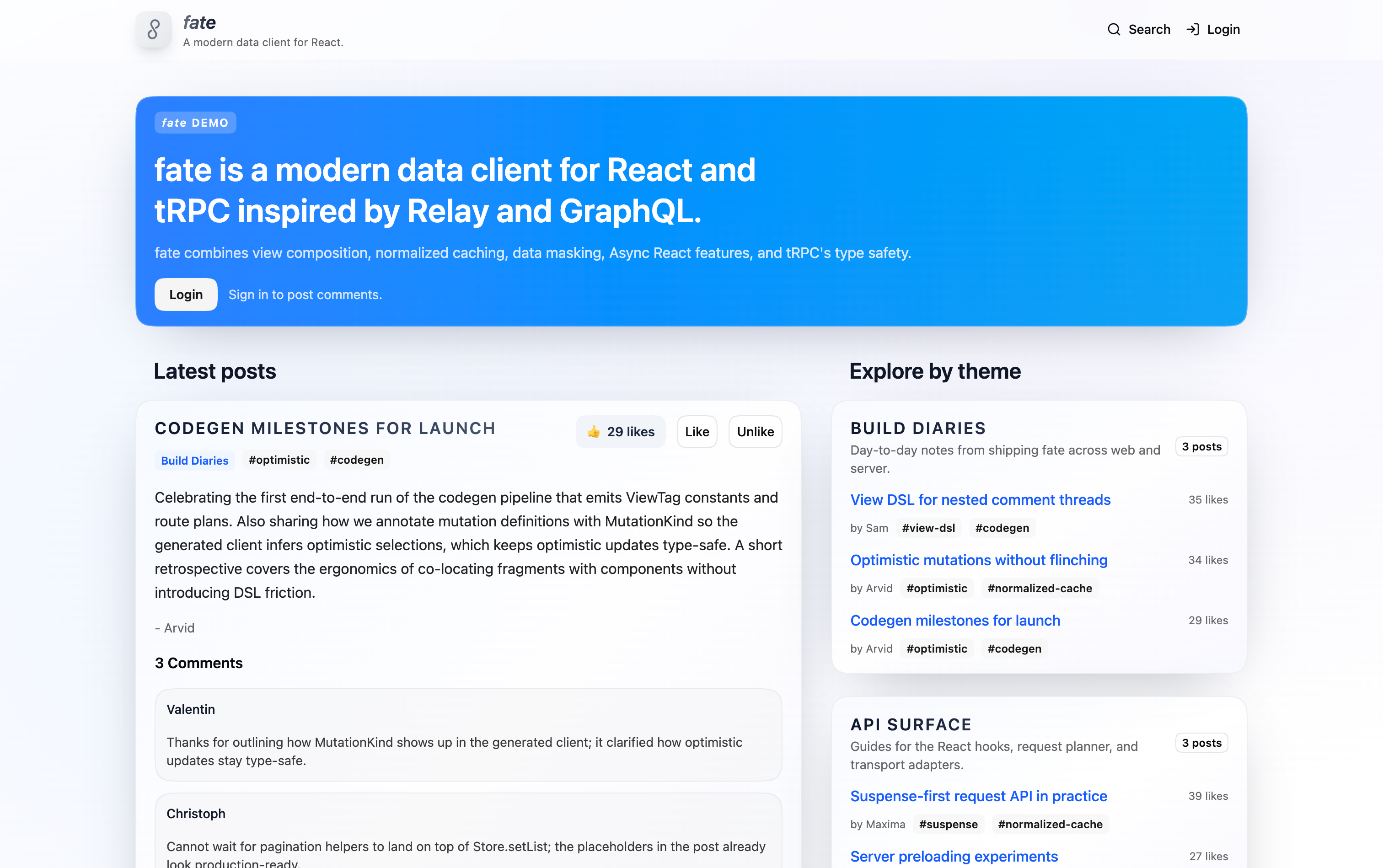The width and height of the screenshot is (1383, 868).
Task: Open Search from the top navigation
Action: [1149, 29]
